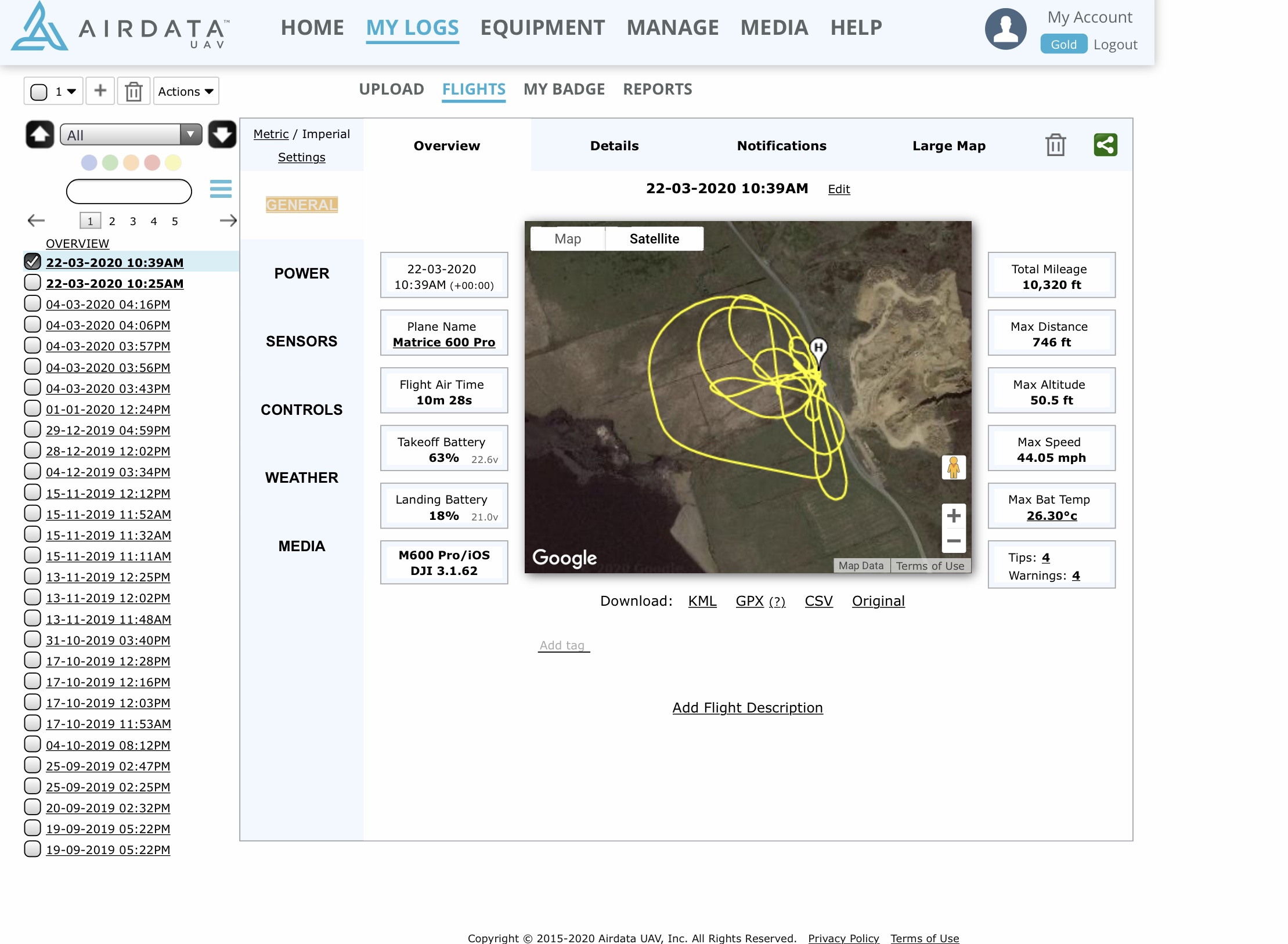The height and width of the screenshot is (944, 1288).
Task: Click the user account avatar icon
Action: click(1005, 29)
